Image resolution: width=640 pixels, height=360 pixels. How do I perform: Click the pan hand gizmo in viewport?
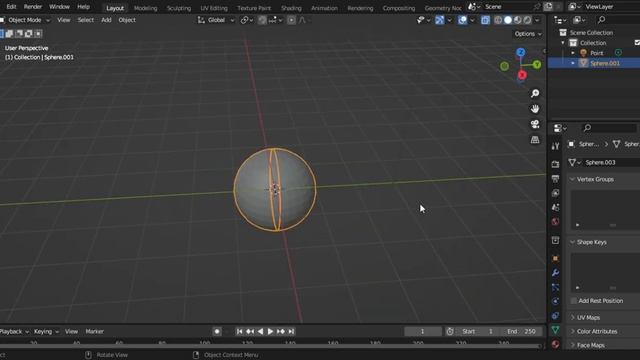point(535,109)
